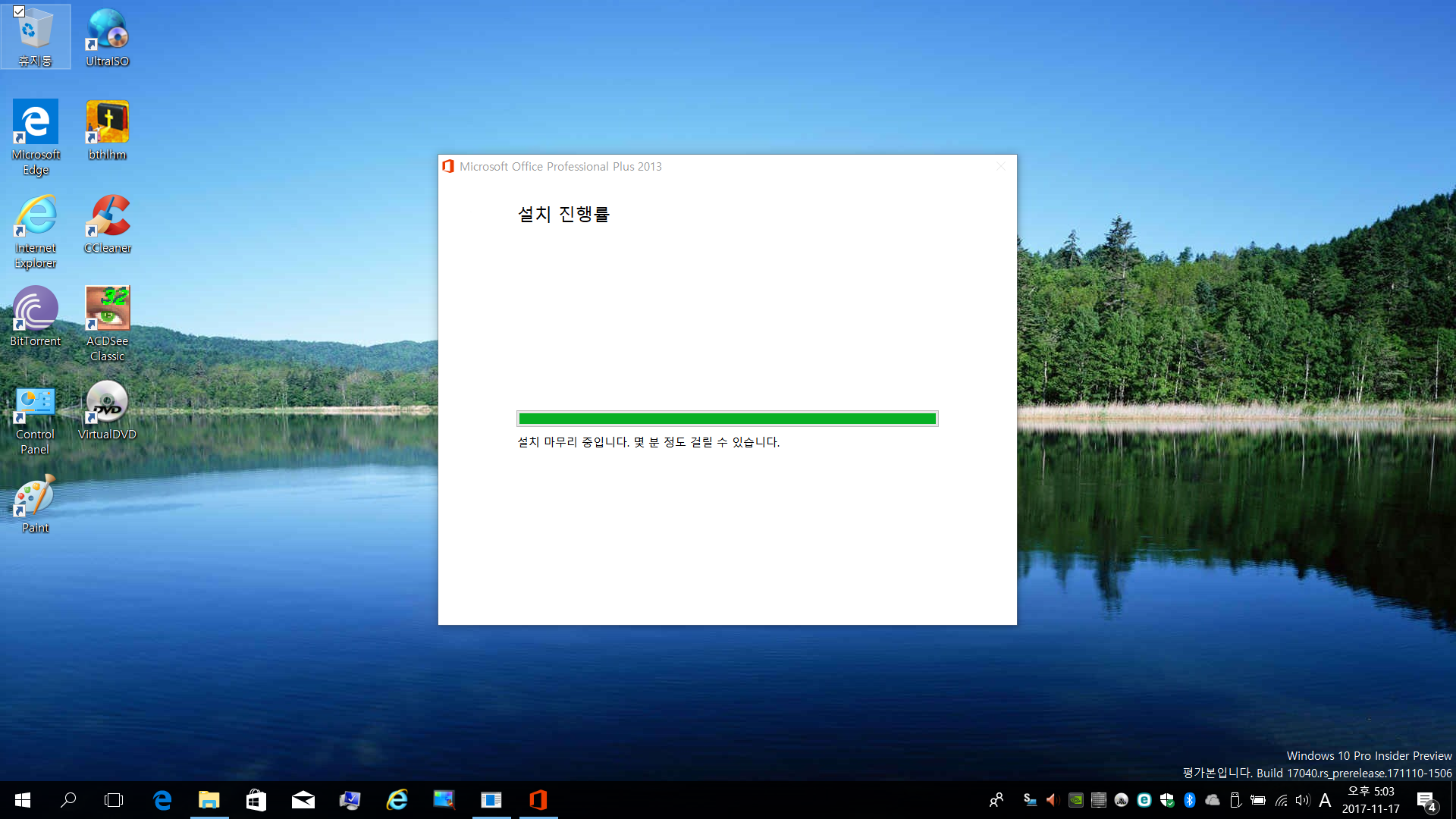
Task: Close the Office setup dialog
Action: 1001,166
